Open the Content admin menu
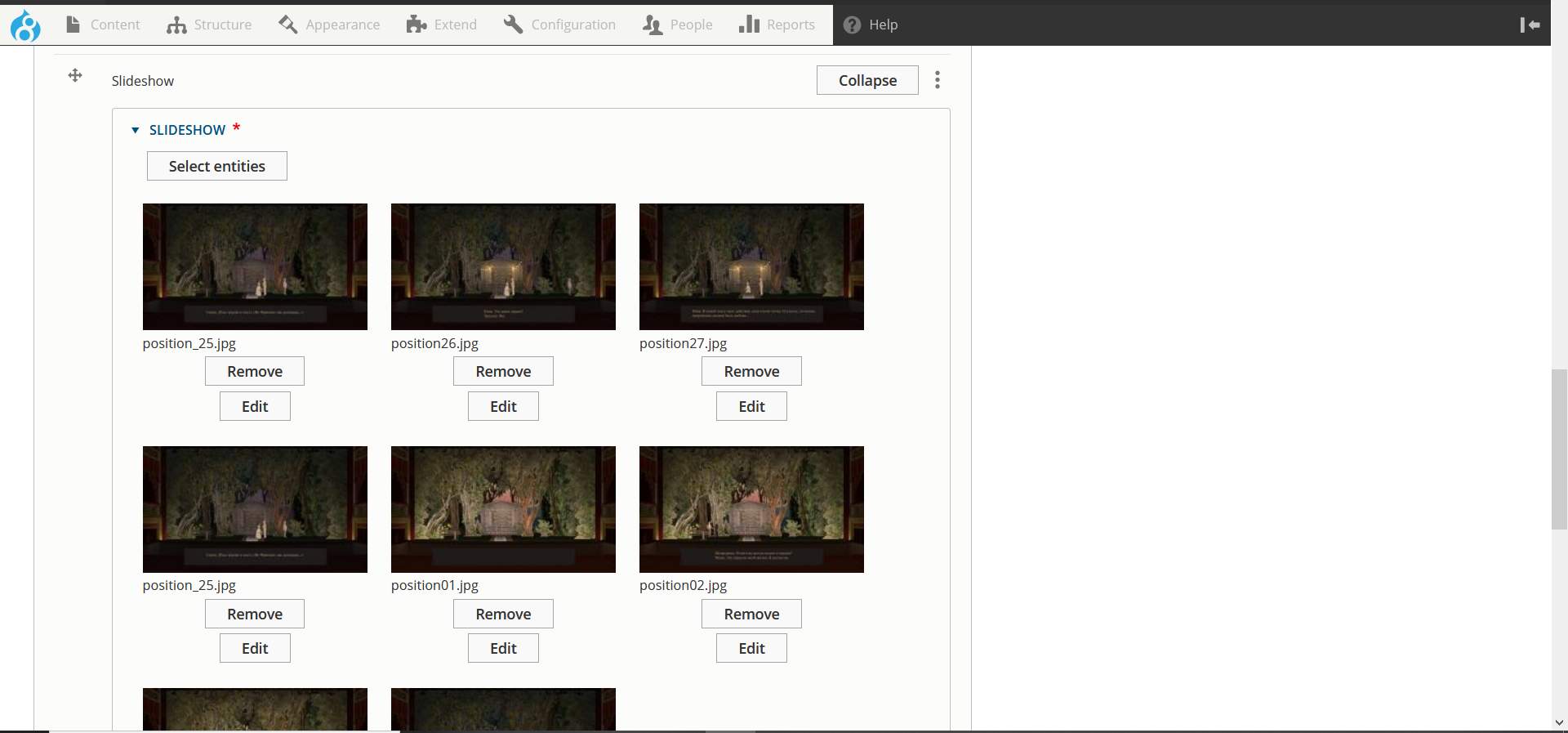This screenshot has height=733, width=1568. 103,25
